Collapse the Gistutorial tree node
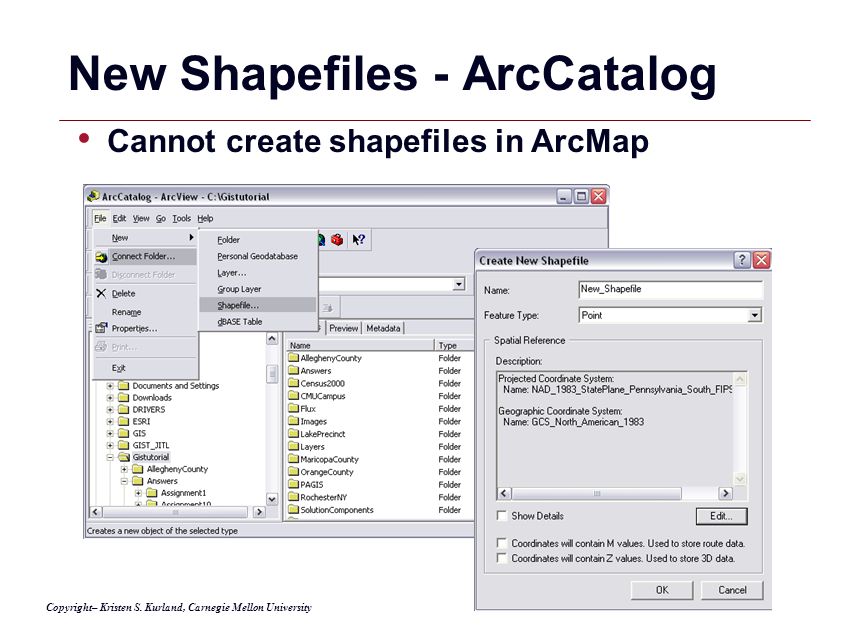The image size is (853, 640). tap(110, 457)
